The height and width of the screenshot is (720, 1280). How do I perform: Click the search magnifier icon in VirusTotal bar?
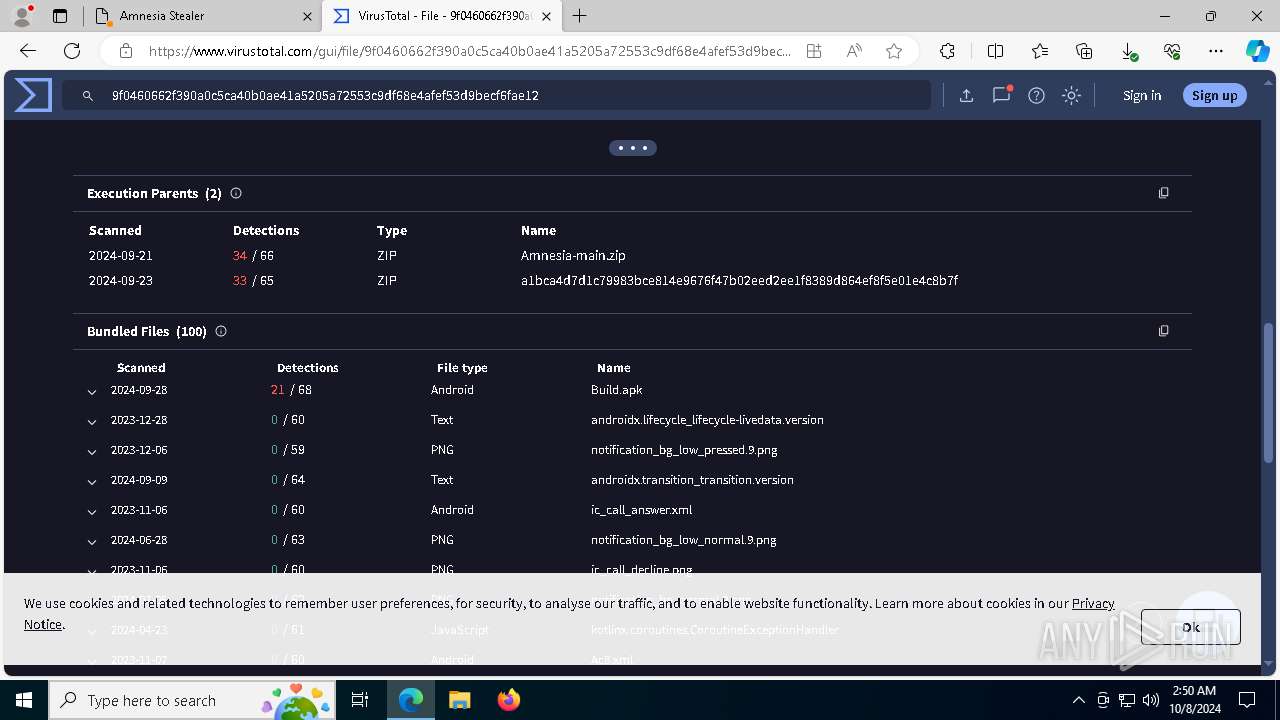point(88,96)
